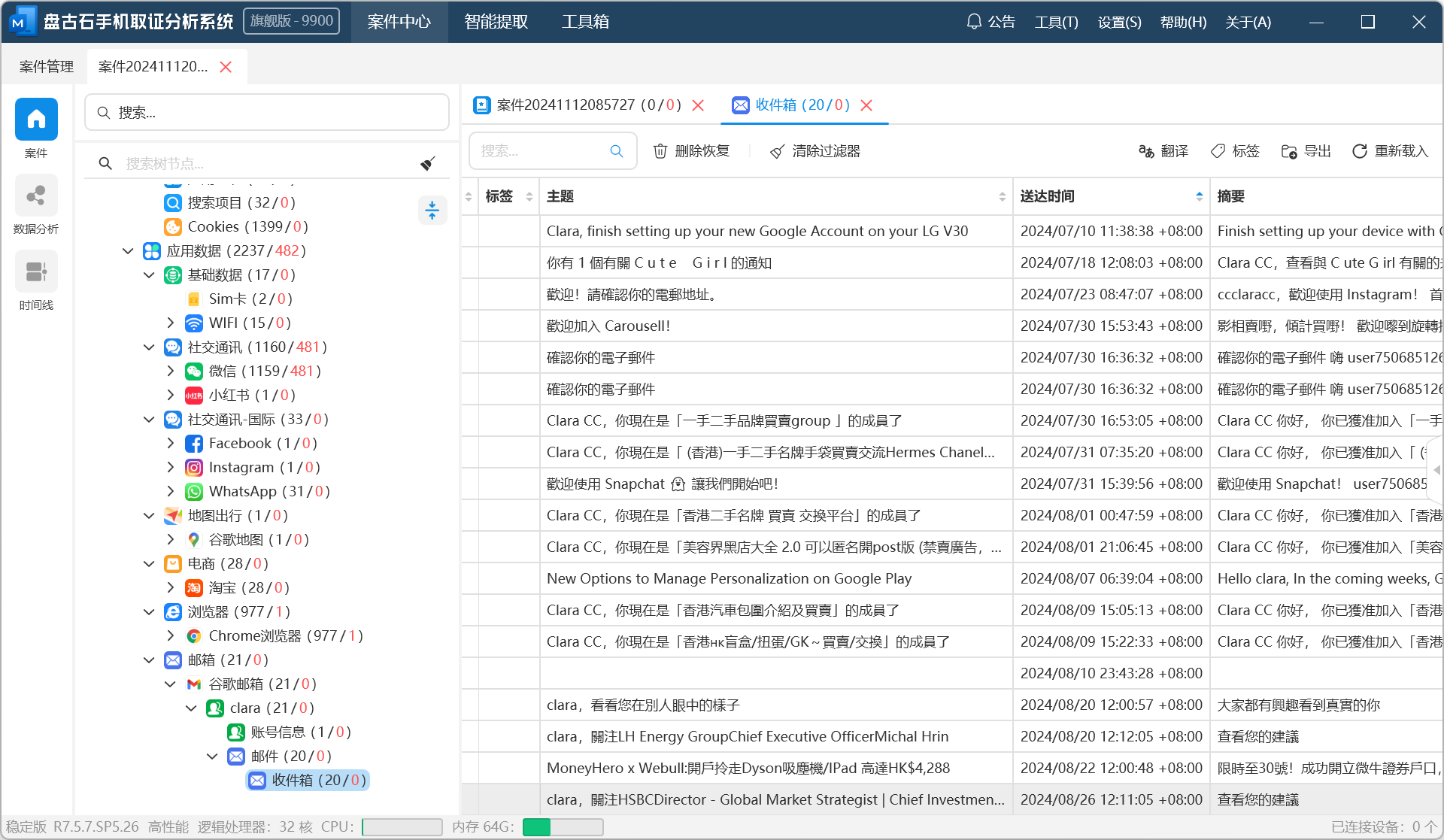
Task: Switch to the 案件管理 tab
Action: (x=46, y=66)
